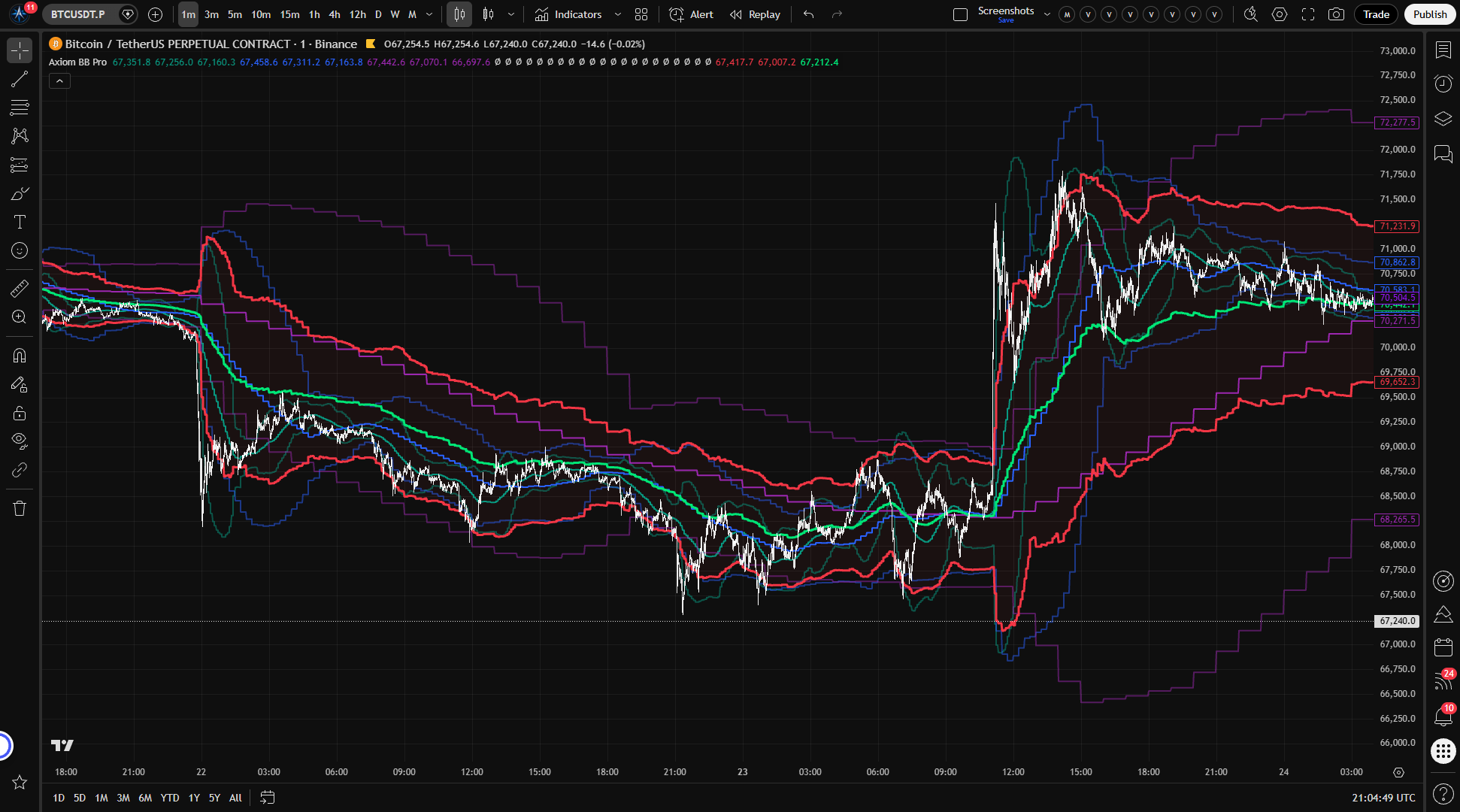This screenshot has width=1460, height=812.
Task: Open chart settings gear icon
Action: pyautogui.click(x=1280, y=14)
